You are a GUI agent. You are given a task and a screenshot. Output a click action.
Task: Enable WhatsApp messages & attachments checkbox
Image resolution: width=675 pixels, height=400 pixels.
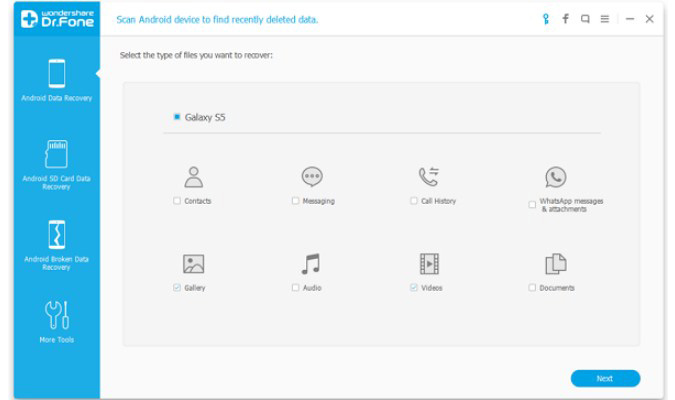[532, 205]
